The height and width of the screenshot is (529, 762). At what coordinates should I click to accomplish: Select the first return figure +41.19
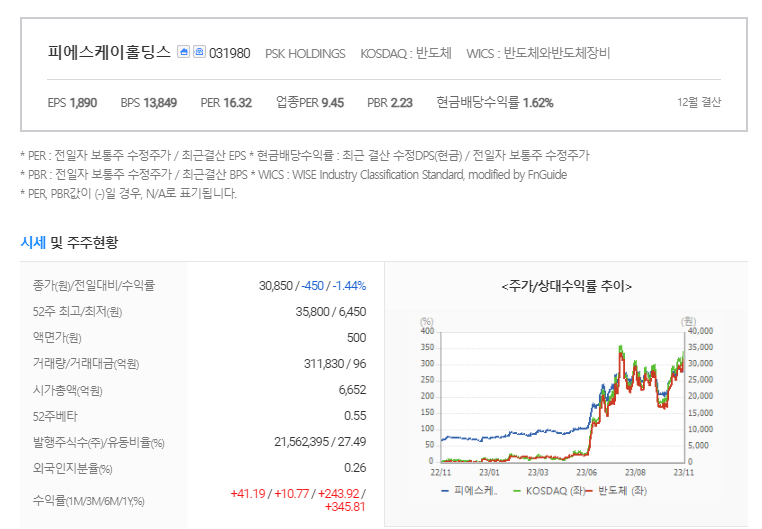tap(248, 494)
